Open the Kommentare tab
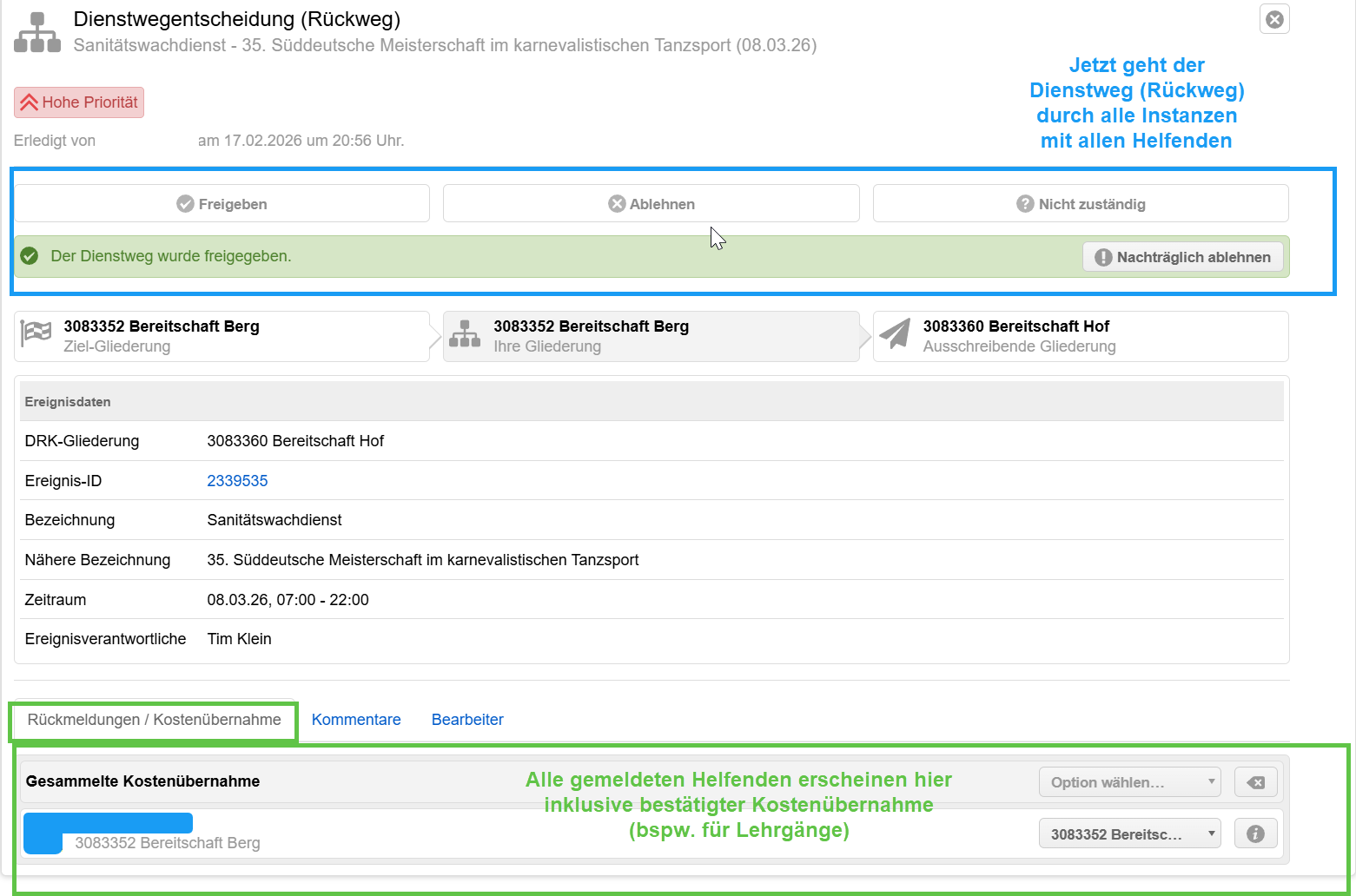 click(x=356, y=720)
